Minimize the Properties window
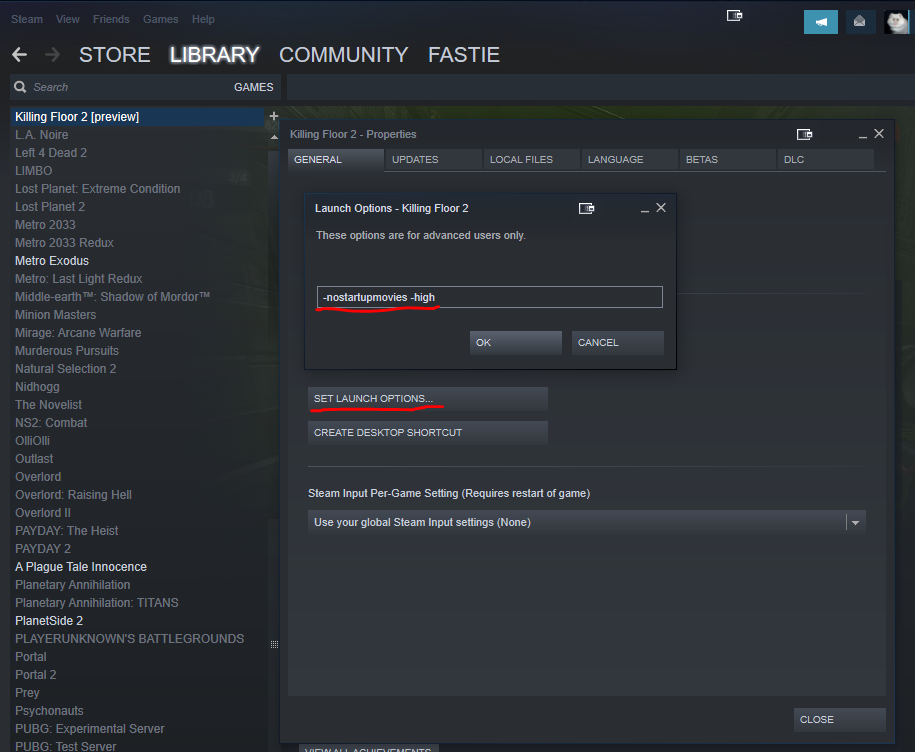915x752 pixels. point(862,135)
